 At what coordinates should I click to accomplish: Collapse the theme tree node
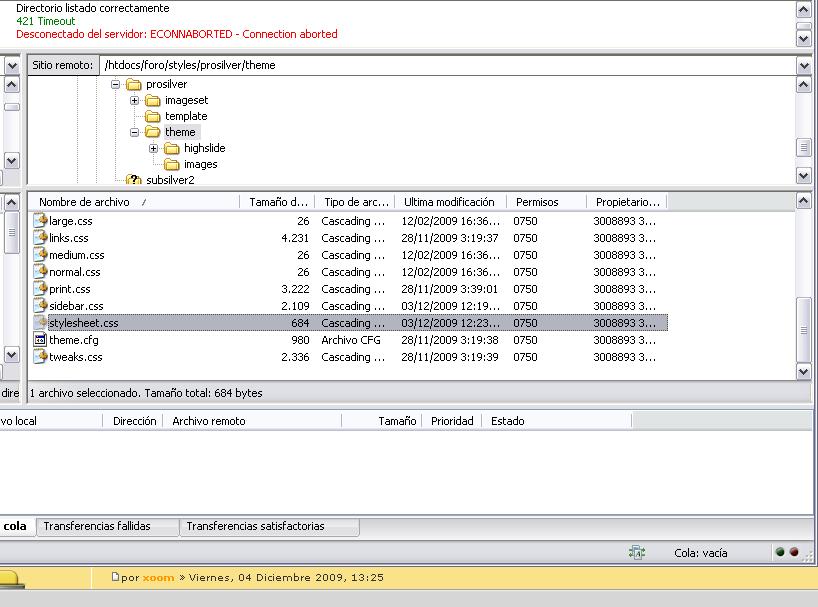(134, 132)
